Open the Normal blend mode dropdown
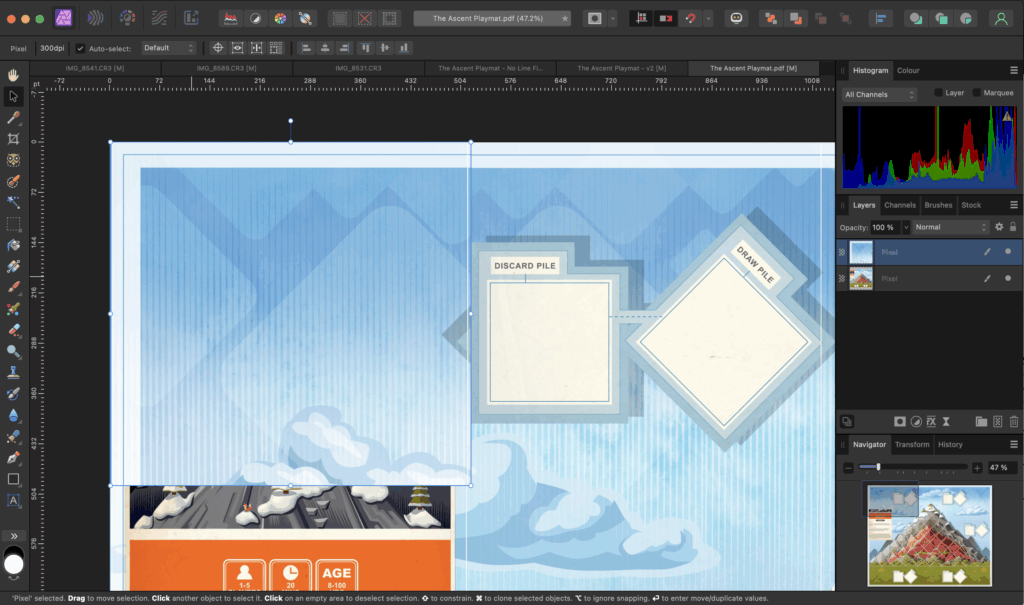 tap(951, 227)
